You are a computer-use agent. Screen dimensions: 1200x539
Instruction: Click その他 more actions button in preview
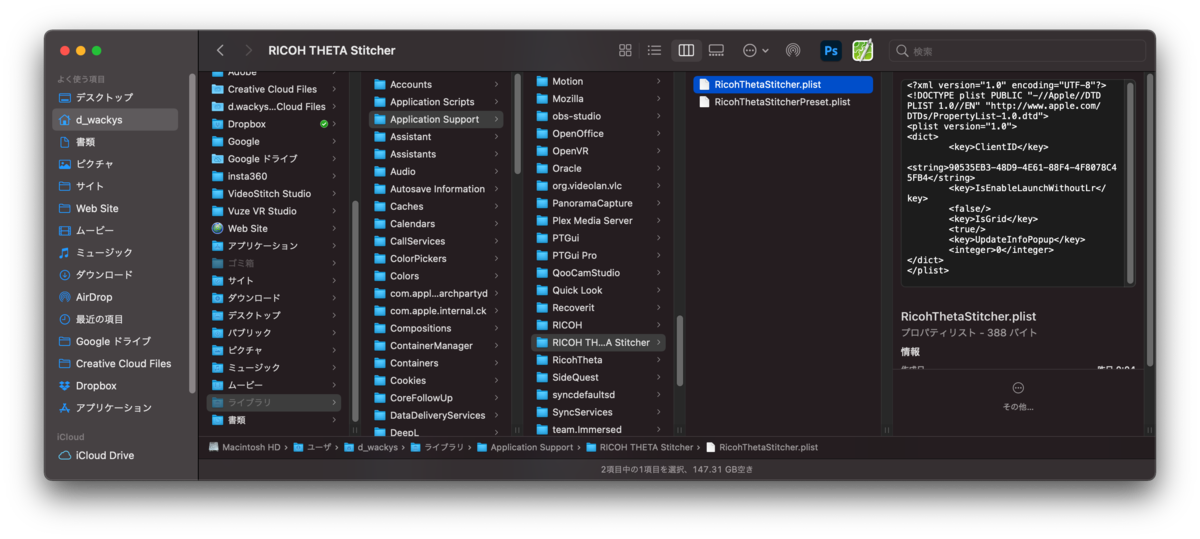(1018, 396)
